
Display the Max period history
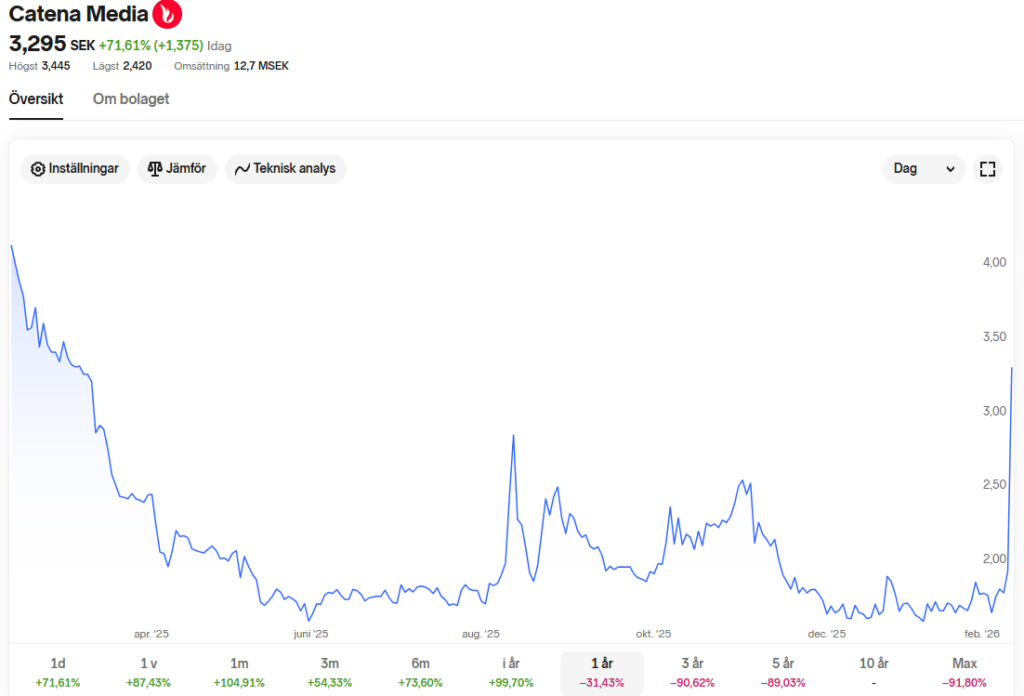(964, 672)
